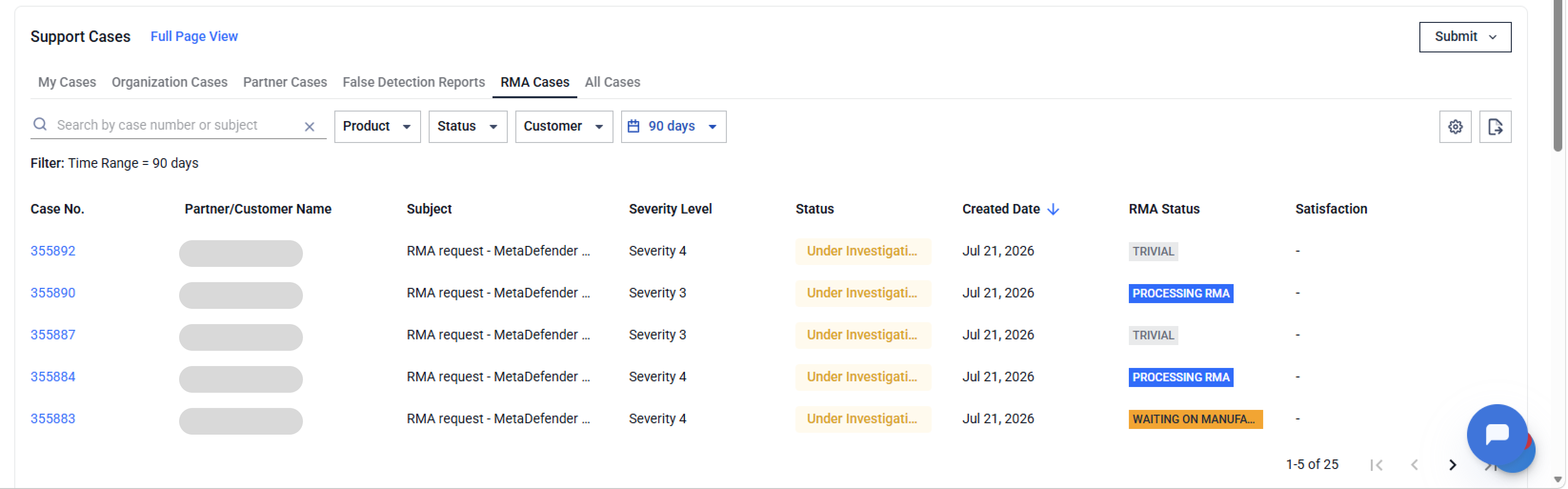Click the Case No. column header
The image size is (1568, 489).
(57, 209)
